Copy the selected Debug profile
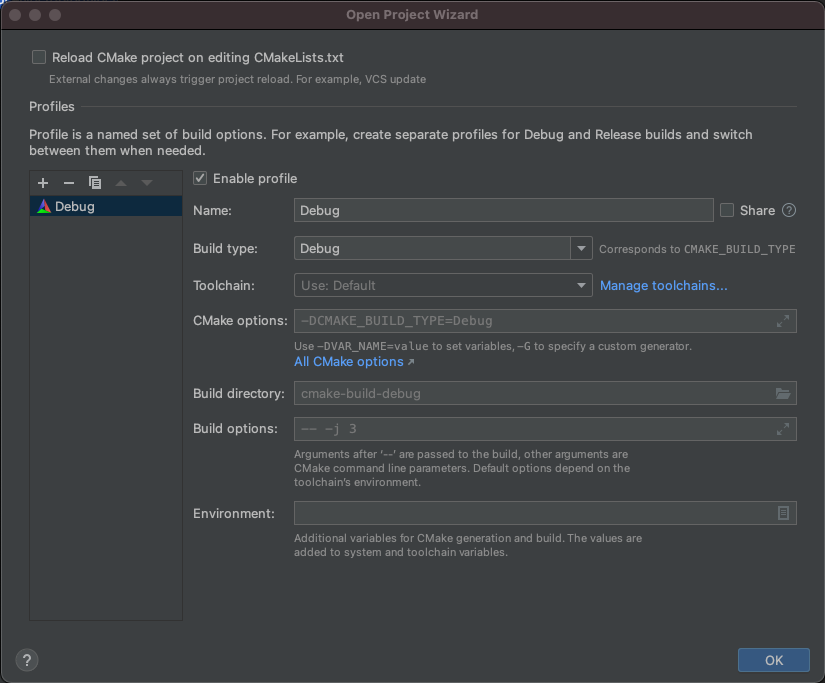Viewport: 825px width, 683px height. point(95,183)
